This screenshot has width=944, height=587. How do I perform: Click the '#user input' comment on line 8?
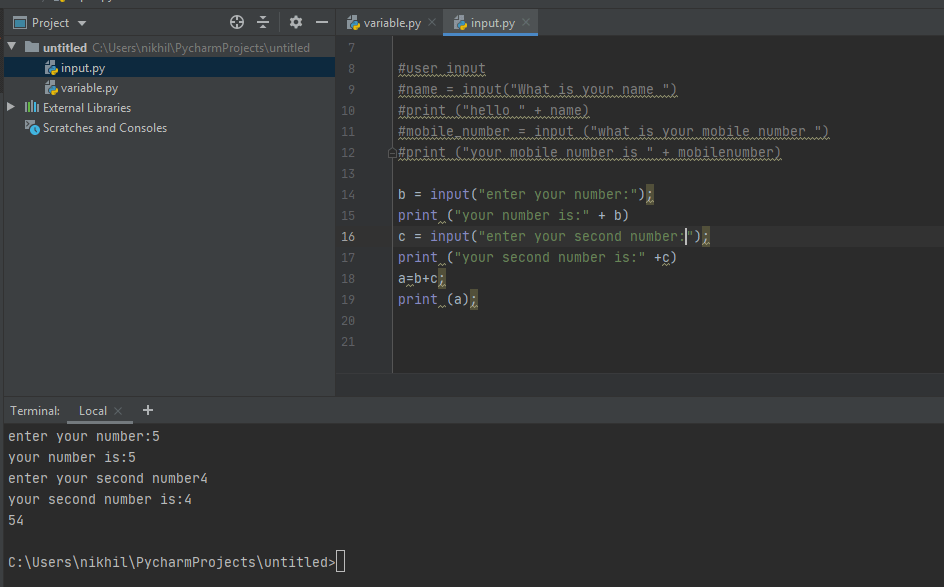[442, 69]
